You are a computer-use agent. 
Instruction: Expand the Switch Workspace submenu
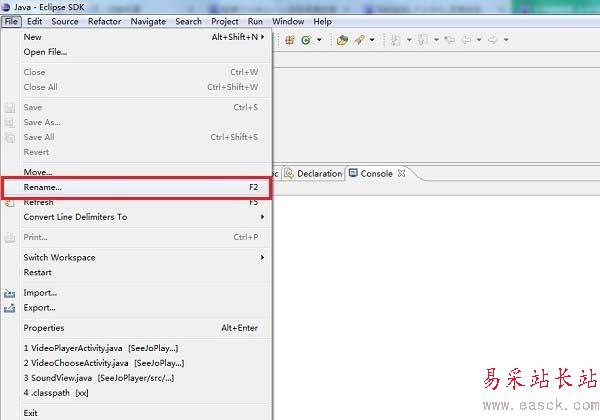pyautogui.click(x=262, y=257)
